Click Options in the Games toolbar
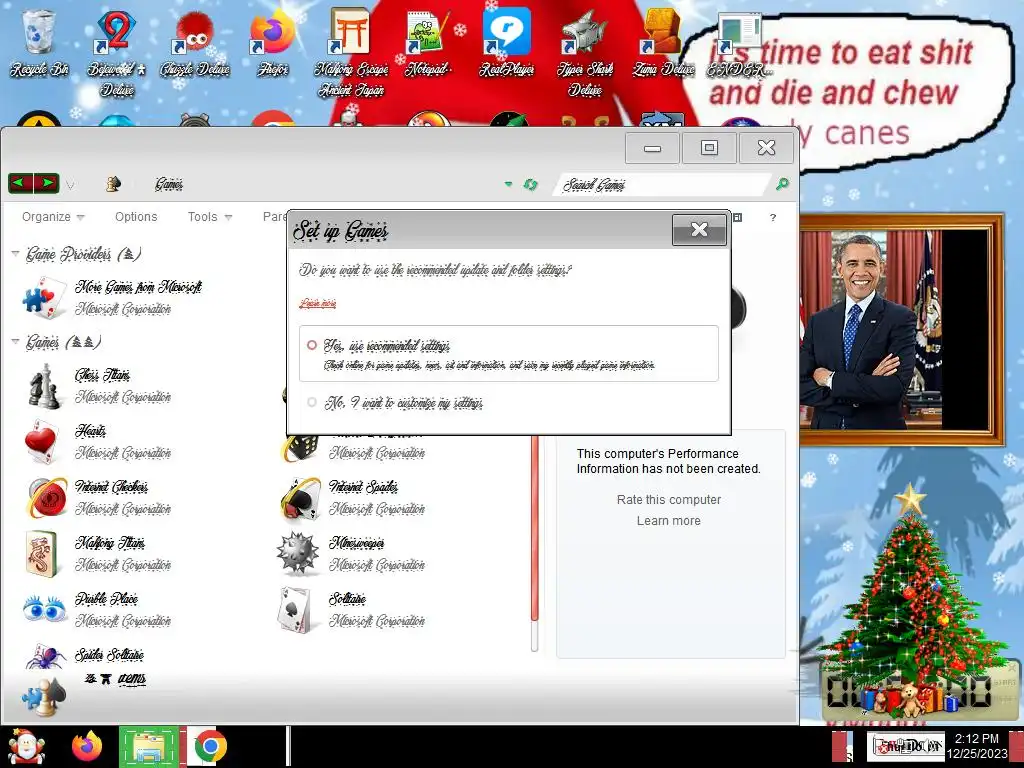1024x768 pixels. pyautogui.click(x=136, y=217)
